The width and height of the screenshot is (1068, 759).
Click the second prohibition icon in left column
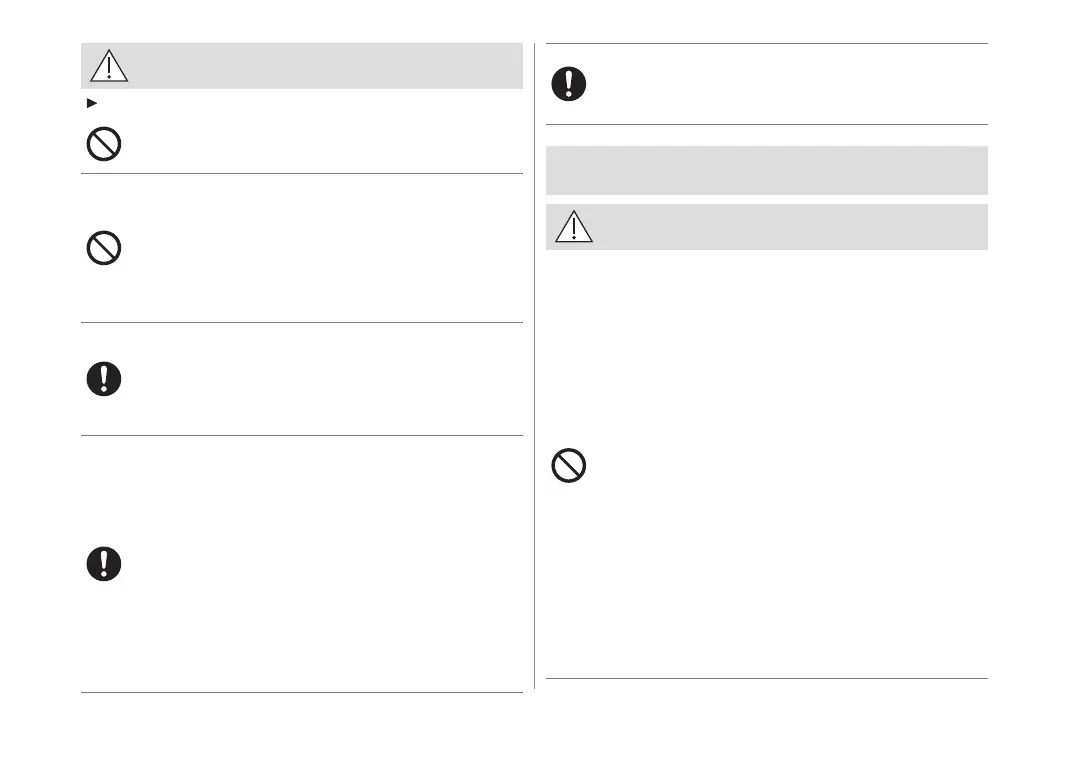[103, 247]
